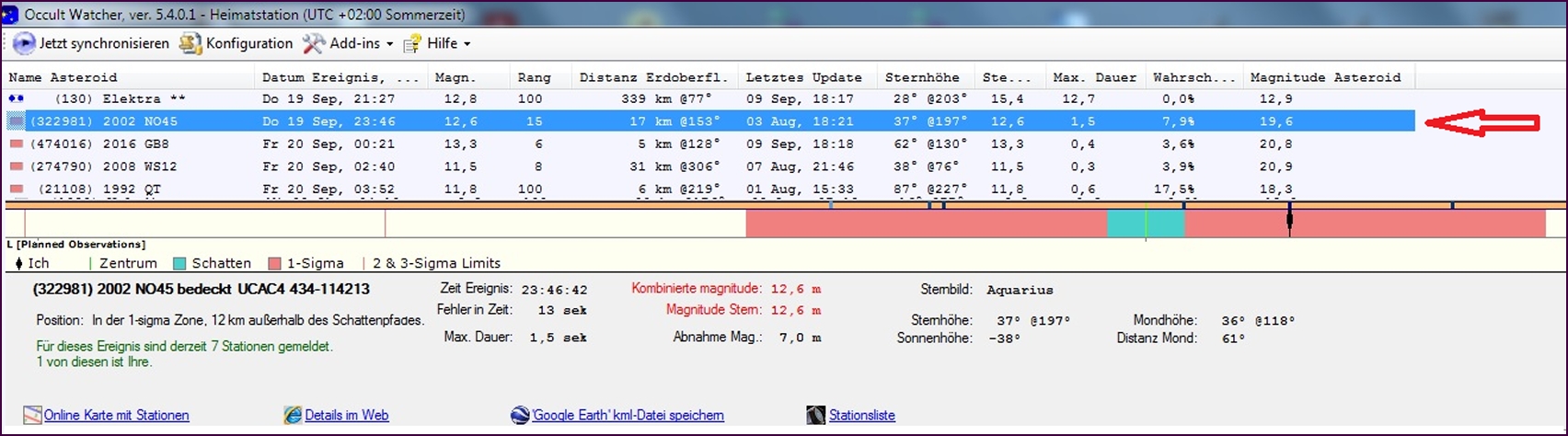This screenshot has width=1568, height=436.
Task: Click the map icon beside Online Karte
Action: pyautogui.click(x=33, y=415)
